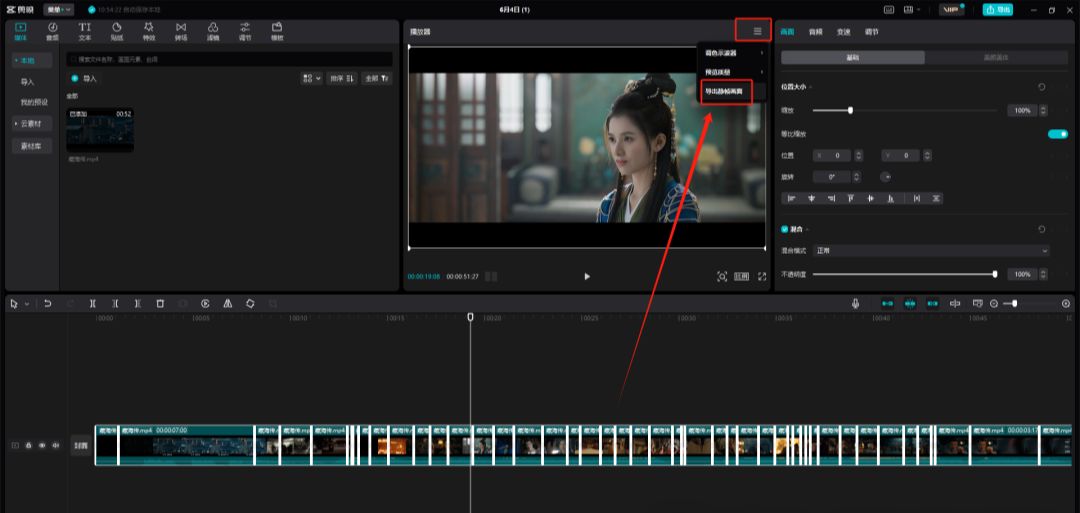
Task: Mute the main video track audio
Action: (x=56, y=446)
